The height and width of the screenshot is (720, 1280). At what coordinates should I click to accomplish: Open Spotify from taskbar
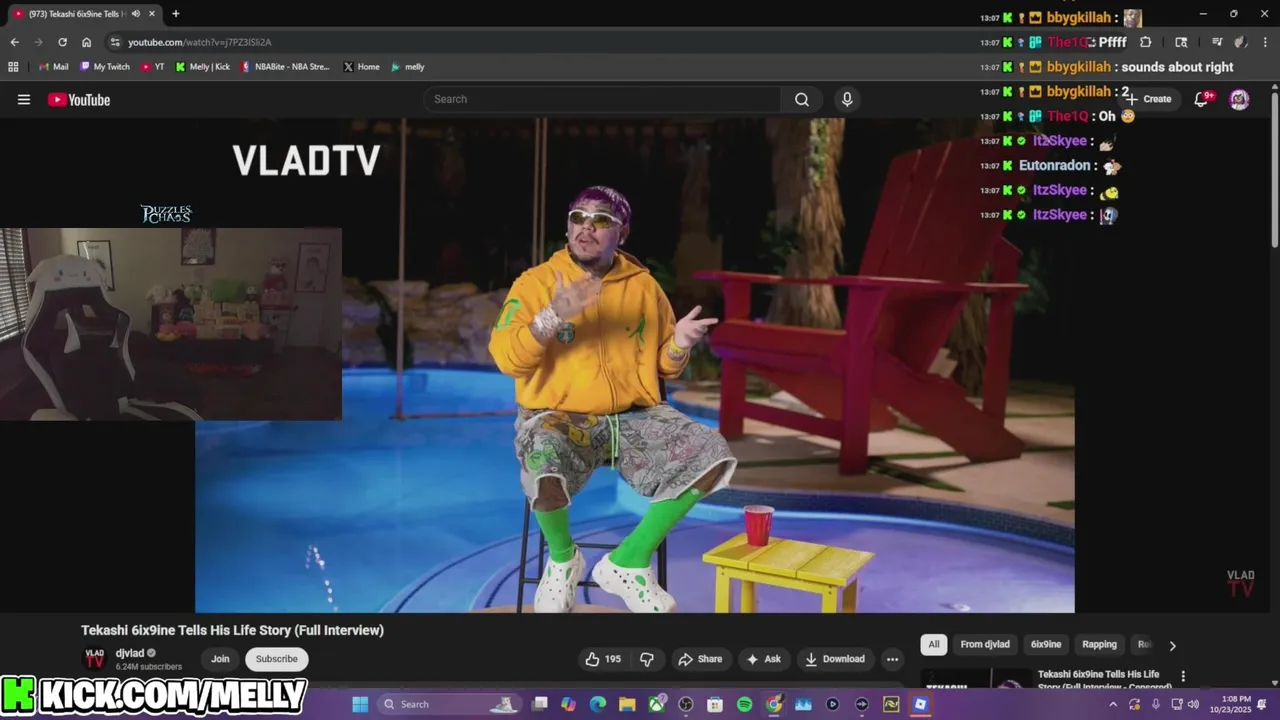click(744, 704)
